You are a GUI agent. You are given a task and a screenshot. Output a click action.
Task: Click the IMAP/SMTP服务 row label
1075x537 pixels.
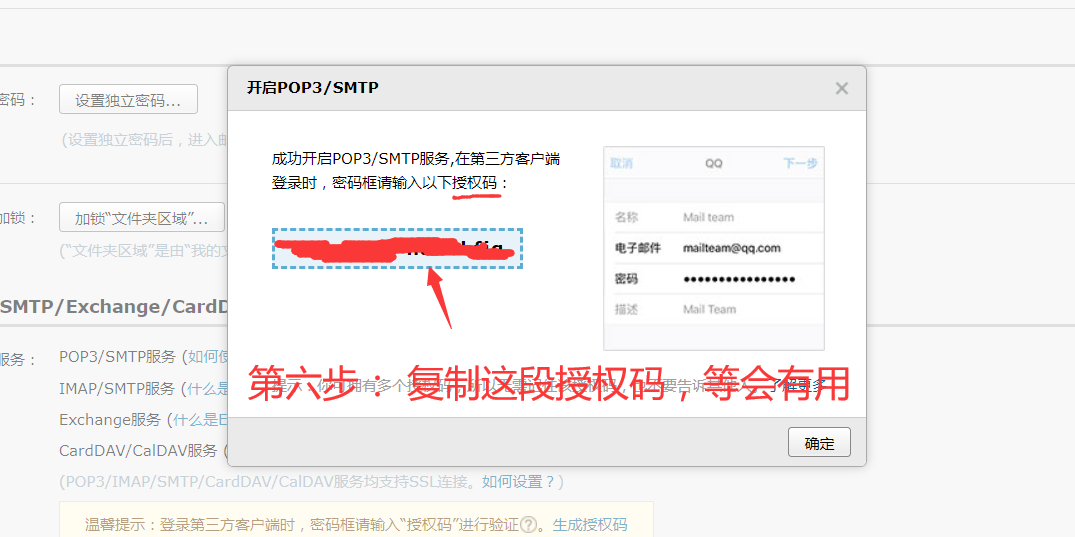117,389
